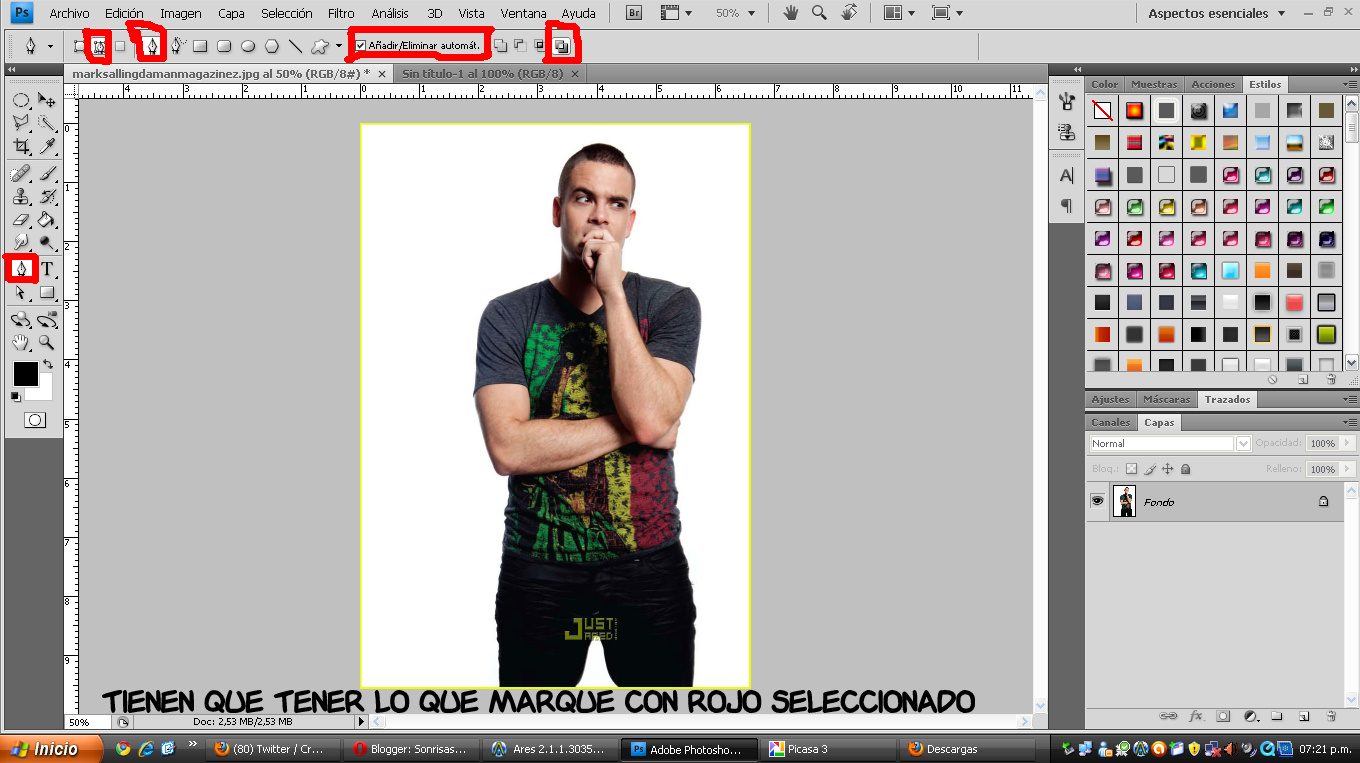Toggle lock image pixels brush icon
This screenshot has height=763, width=1360.
pos(1150,468)
